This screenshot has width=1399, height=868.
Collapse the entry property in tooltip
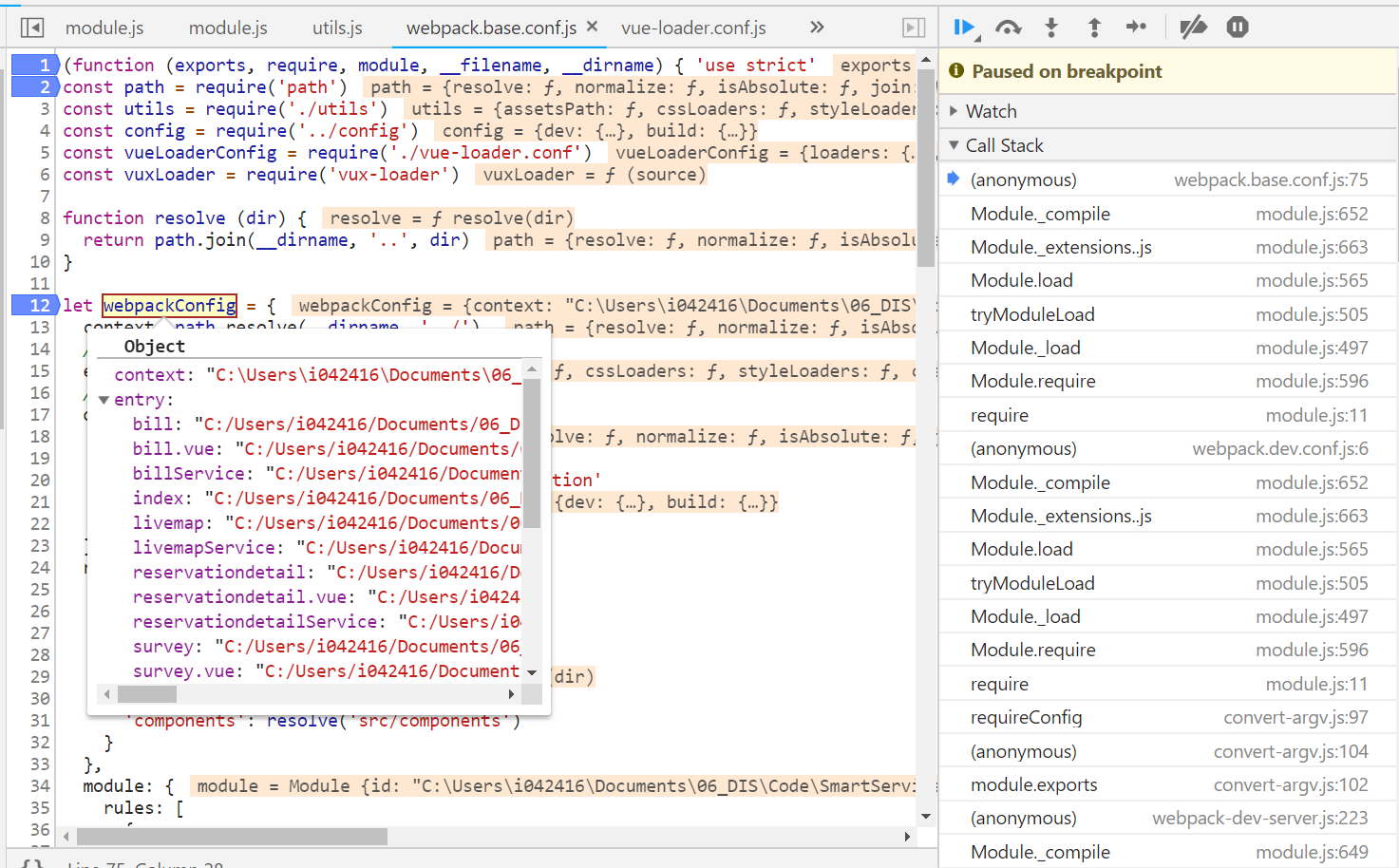pyautogui.click(x=104, y=400)
